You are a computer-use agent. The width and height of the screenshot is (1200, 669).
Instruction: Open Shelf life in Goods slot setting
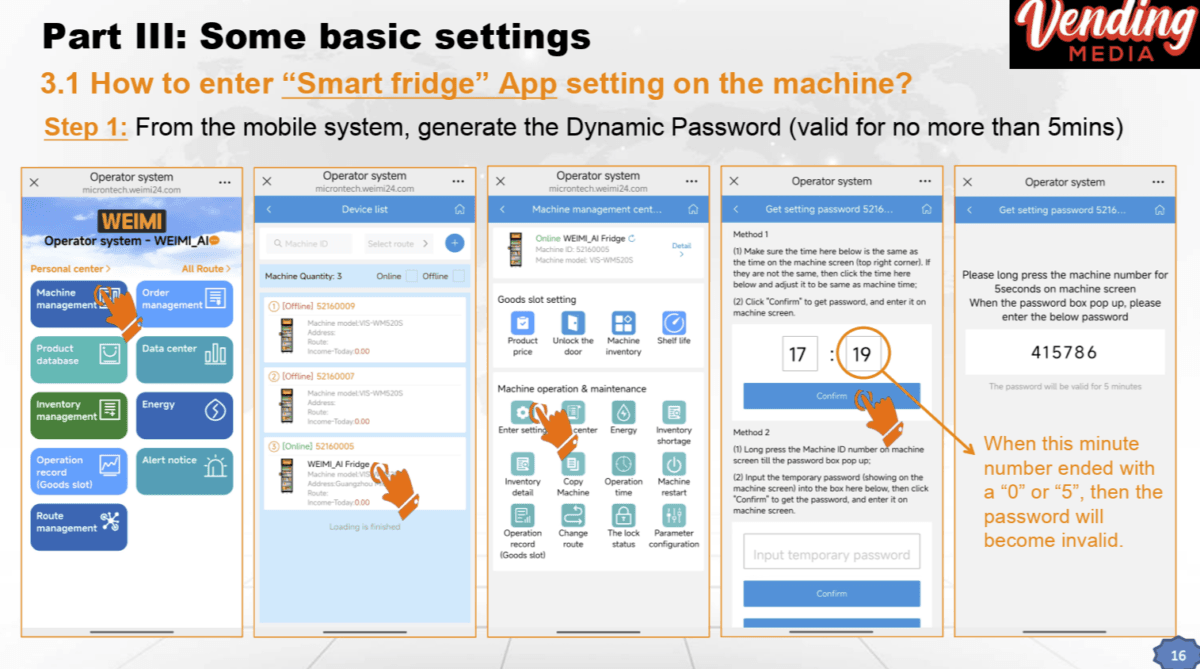(x=674, y=324)
